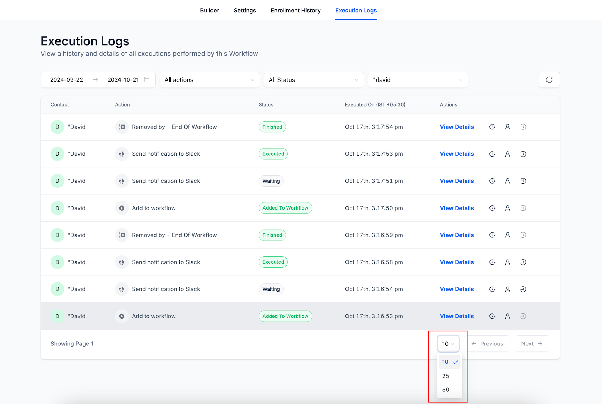This screenshot has width=602, height=404.
Task: Click the first Finished status badge
Action: [272, 127]
